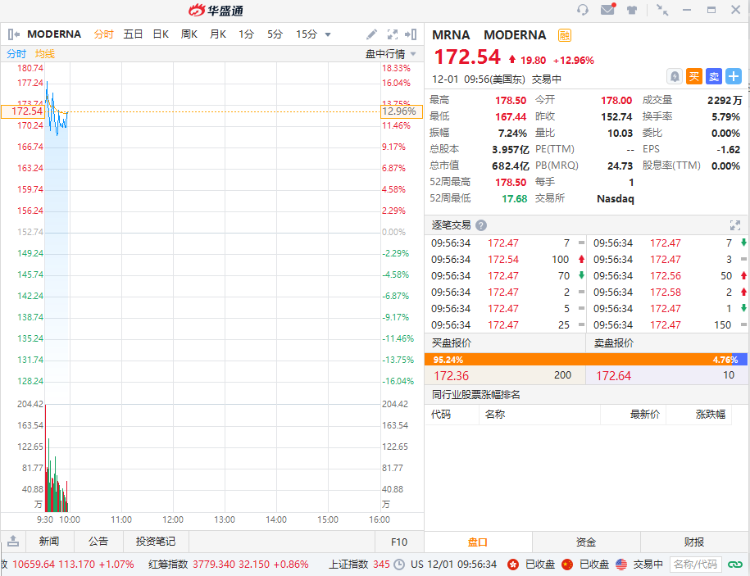
Task: Expand chart to fullscreen view
Action: tap(392, 34)
